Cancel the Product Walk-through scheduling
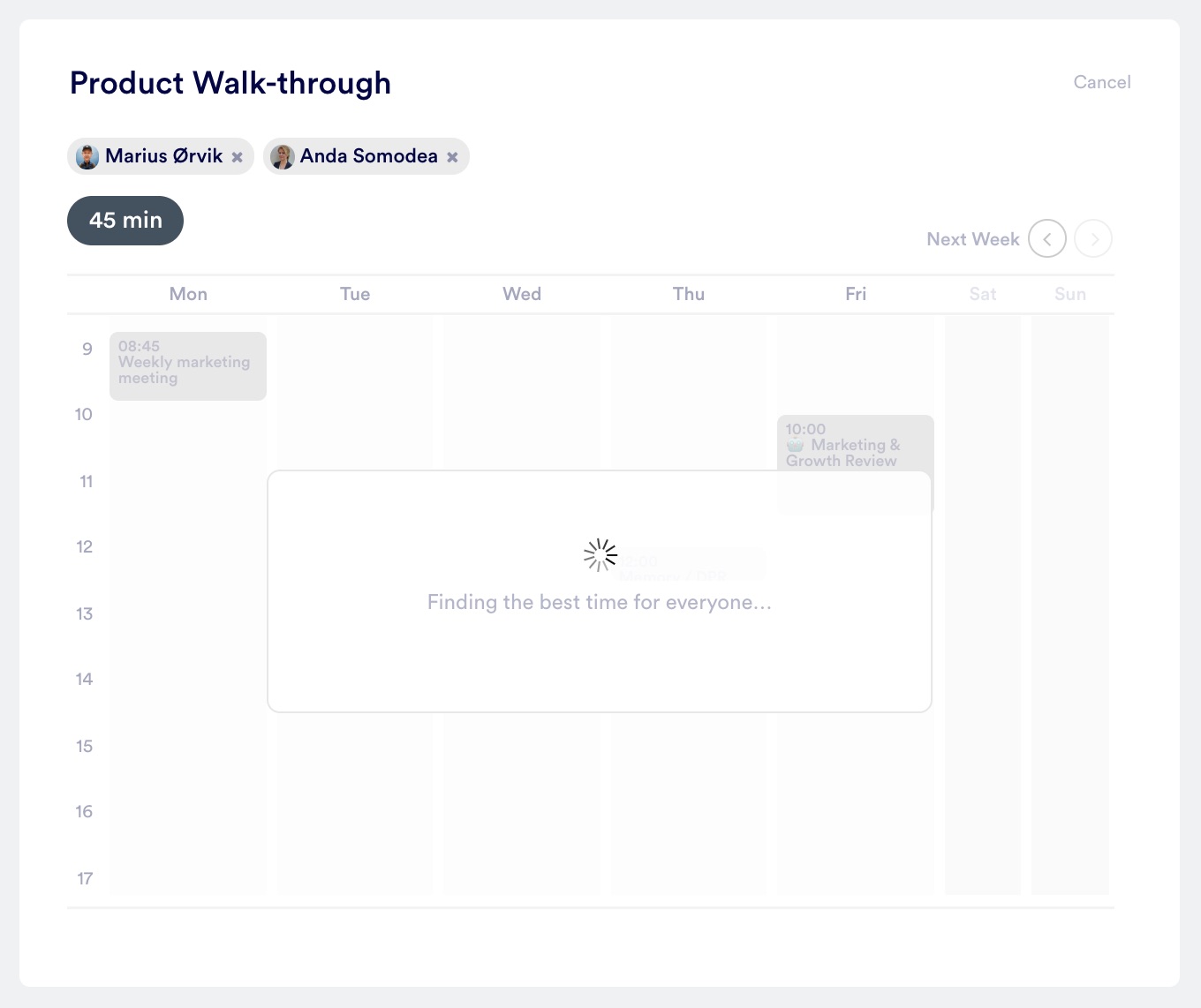Screen dimensions: 1201x1008 click(1101, 82)
